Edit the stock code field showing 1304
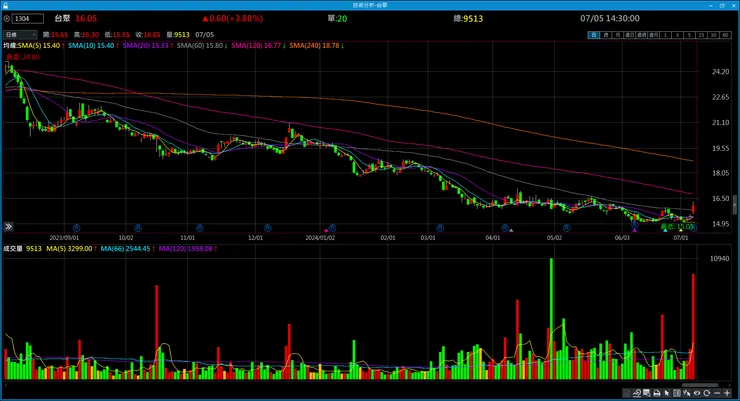Viewport: 740px width, 401px height. [28, 19]
